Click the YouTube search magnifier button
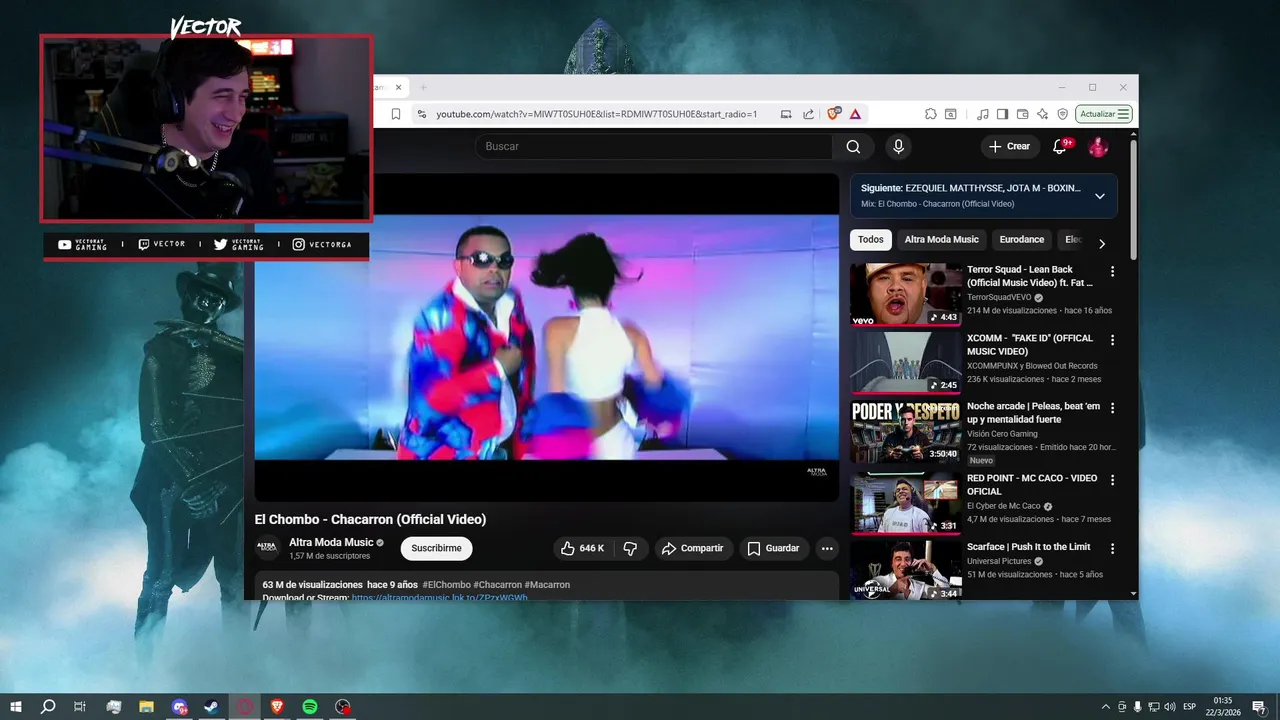 pos(853,146)
